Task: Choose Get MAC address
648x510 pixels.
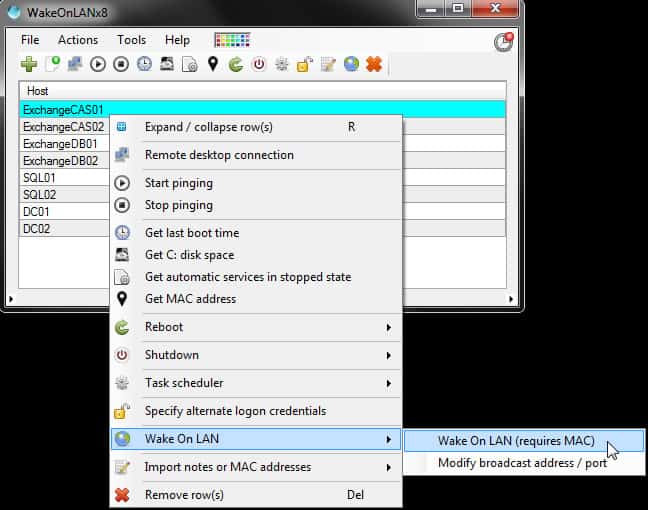Action: (256, 299)
